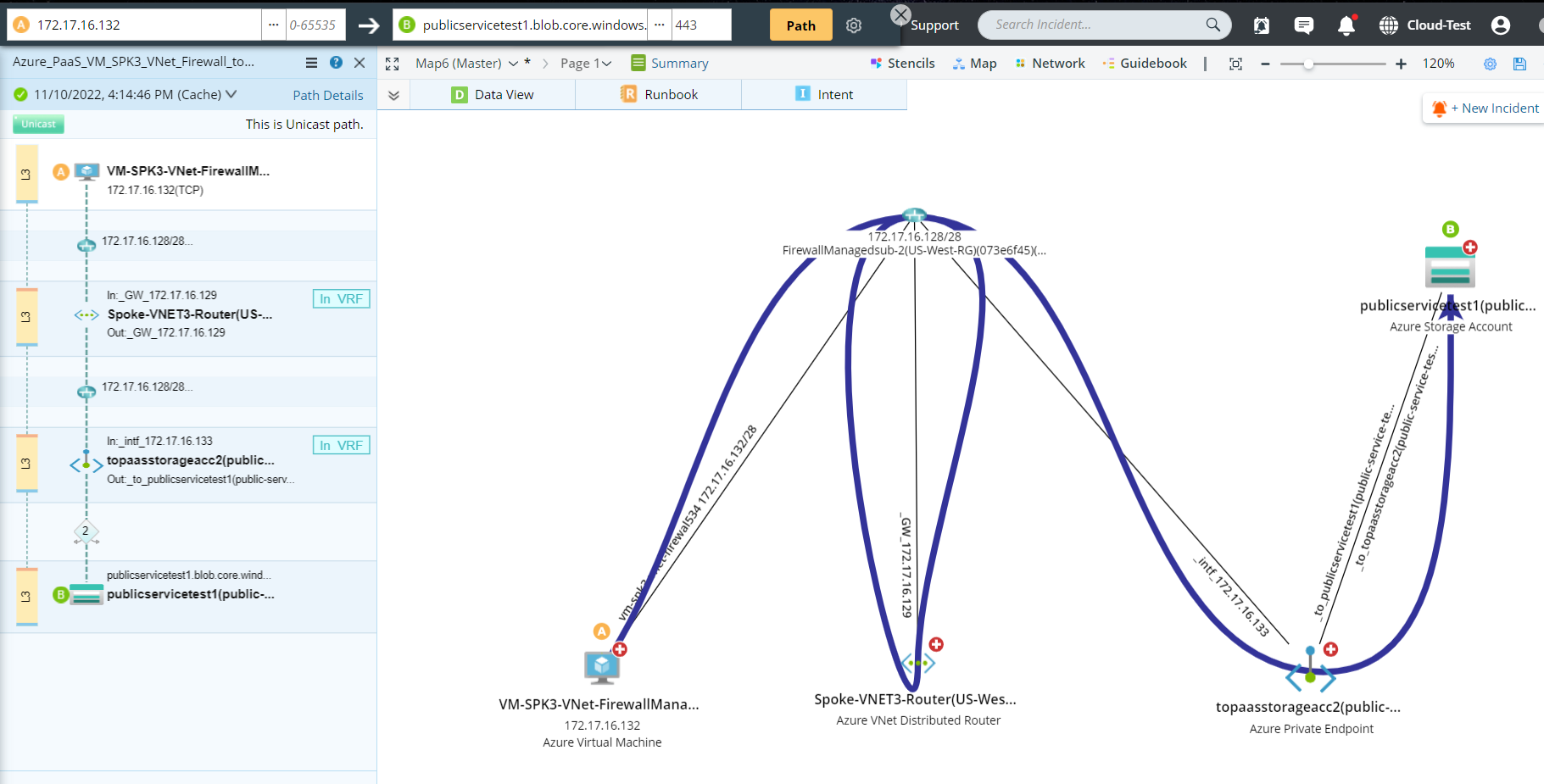Open path settings gear icon

854,25
